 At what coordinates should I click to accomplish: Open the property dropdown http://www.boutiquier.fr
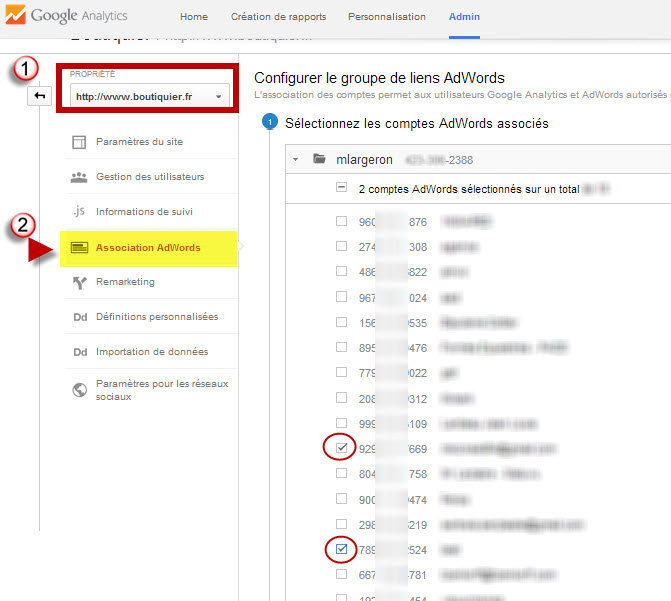point(150,96)
